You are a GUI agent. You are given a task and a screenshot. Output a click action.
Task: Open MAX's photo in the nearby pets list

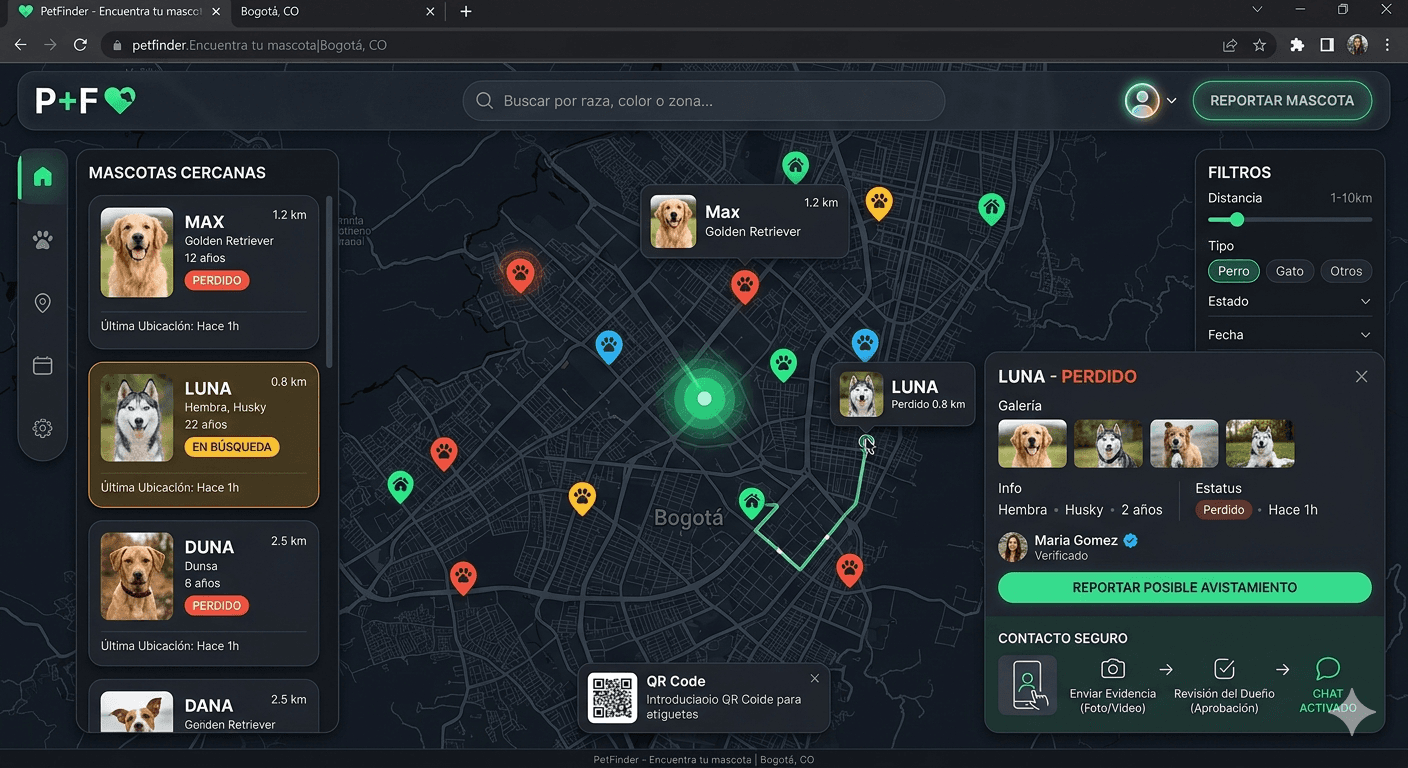(137, 252)
